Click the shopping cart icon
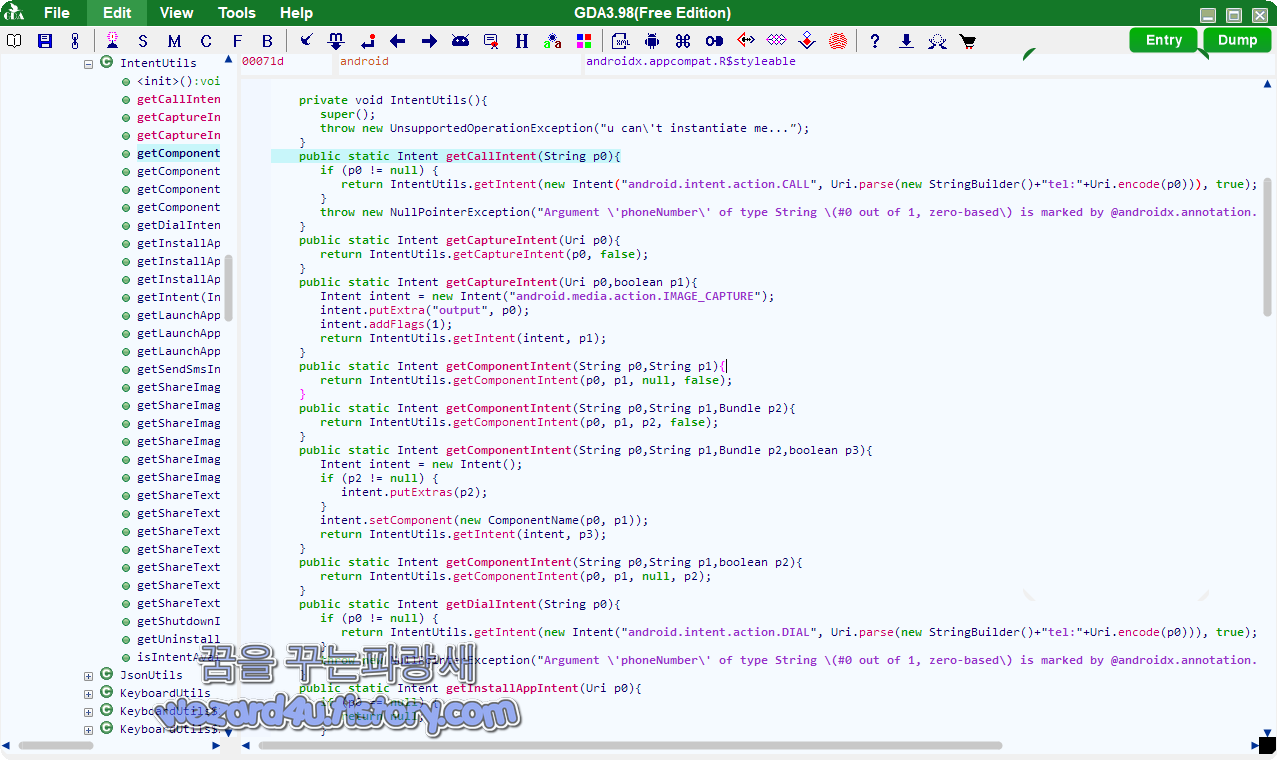This screenshot has width=1277, height=760. click(x=968, y=41)
